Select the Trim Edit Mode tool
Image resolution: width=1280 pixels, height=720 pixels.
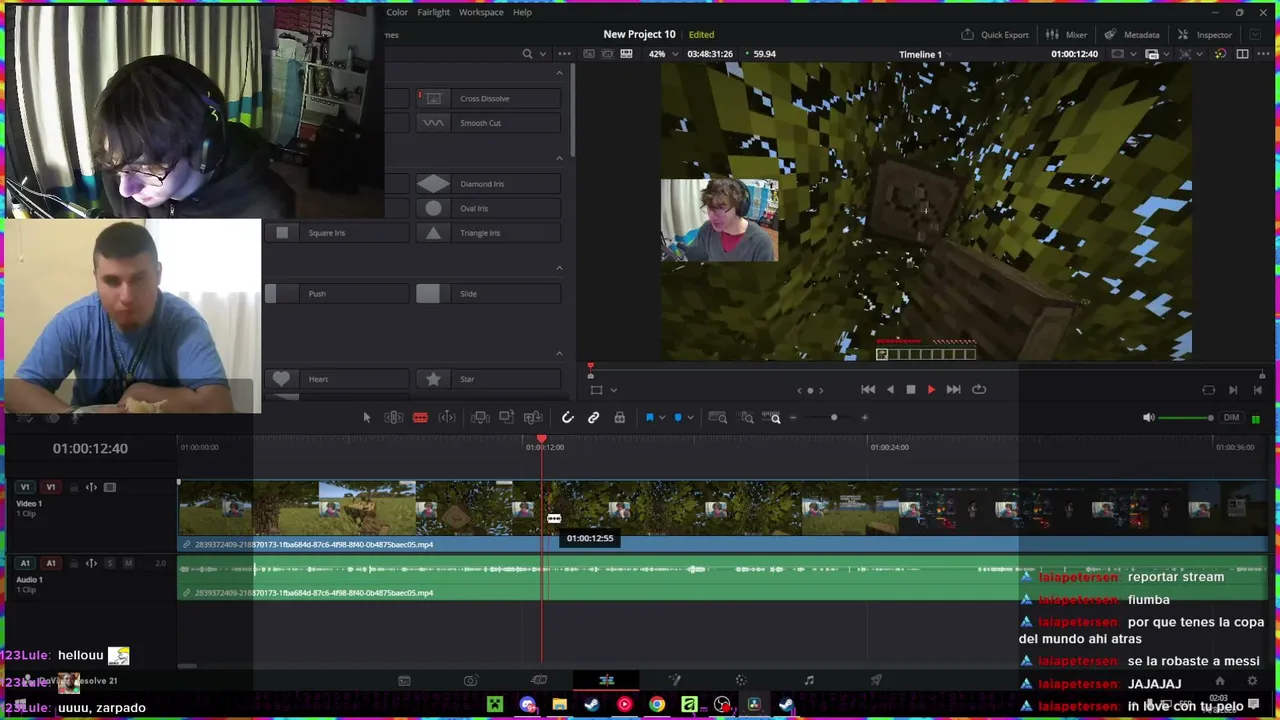click(x=394, y=418)
